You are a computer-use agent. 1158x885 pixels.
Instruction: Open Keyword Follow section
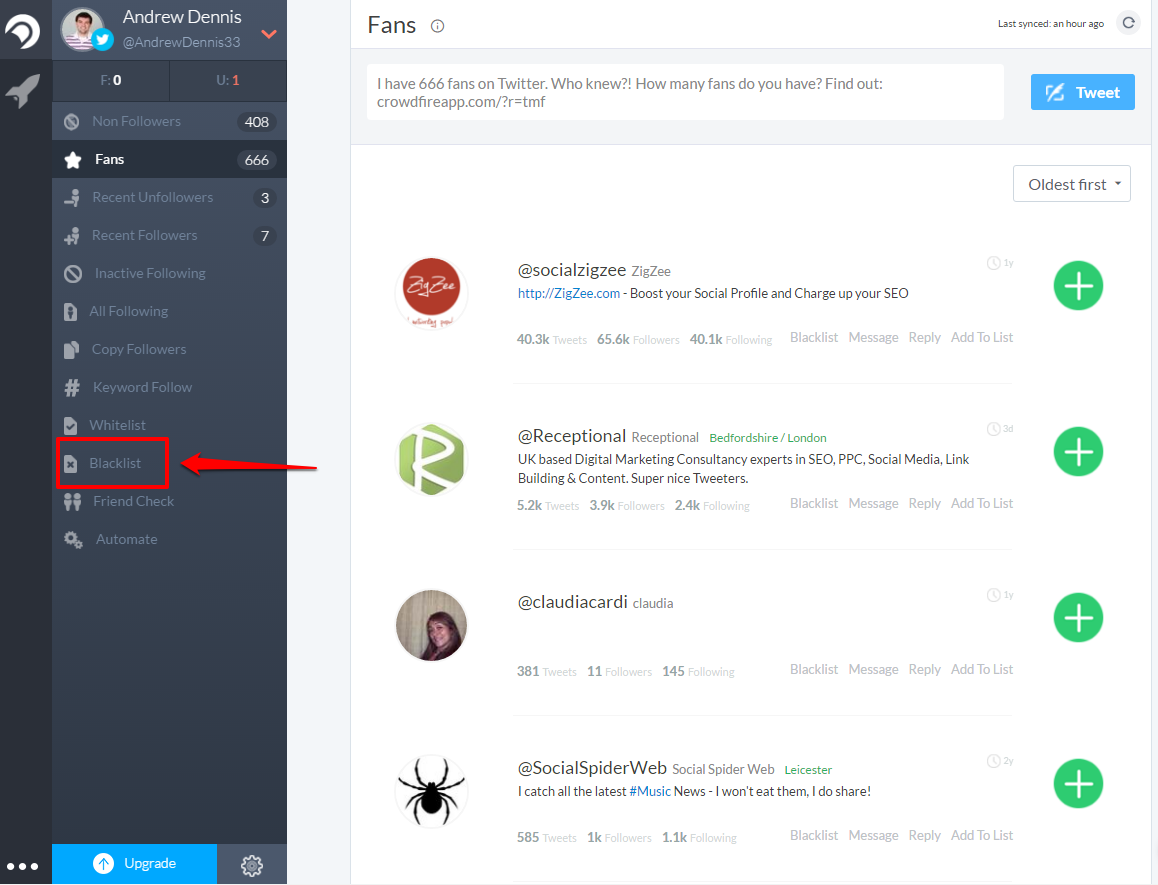point(169,388)
